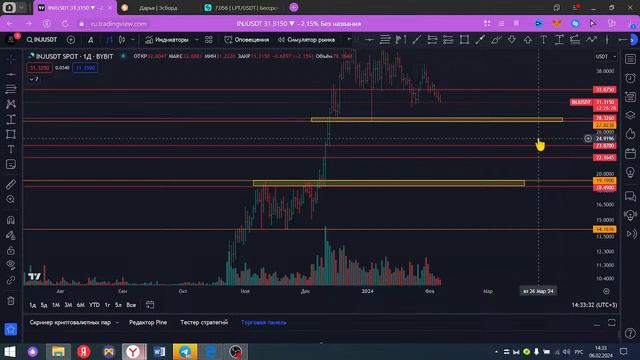640x360 pixels.
Task: Set time range to 6М
Action: pos(81,305)
